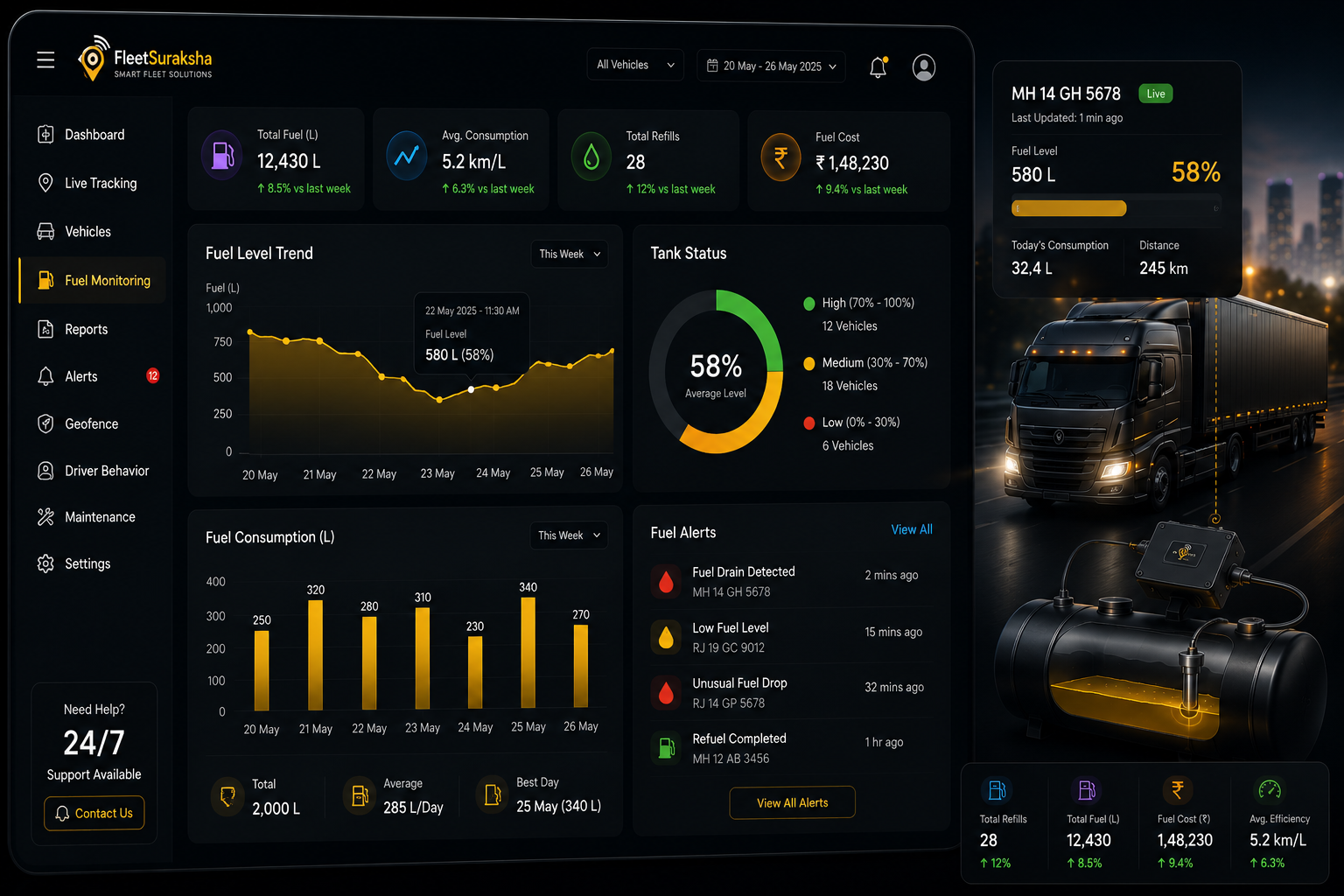
Task: Open the All Vehicles dropdown
Action: [x=635, y=65]
